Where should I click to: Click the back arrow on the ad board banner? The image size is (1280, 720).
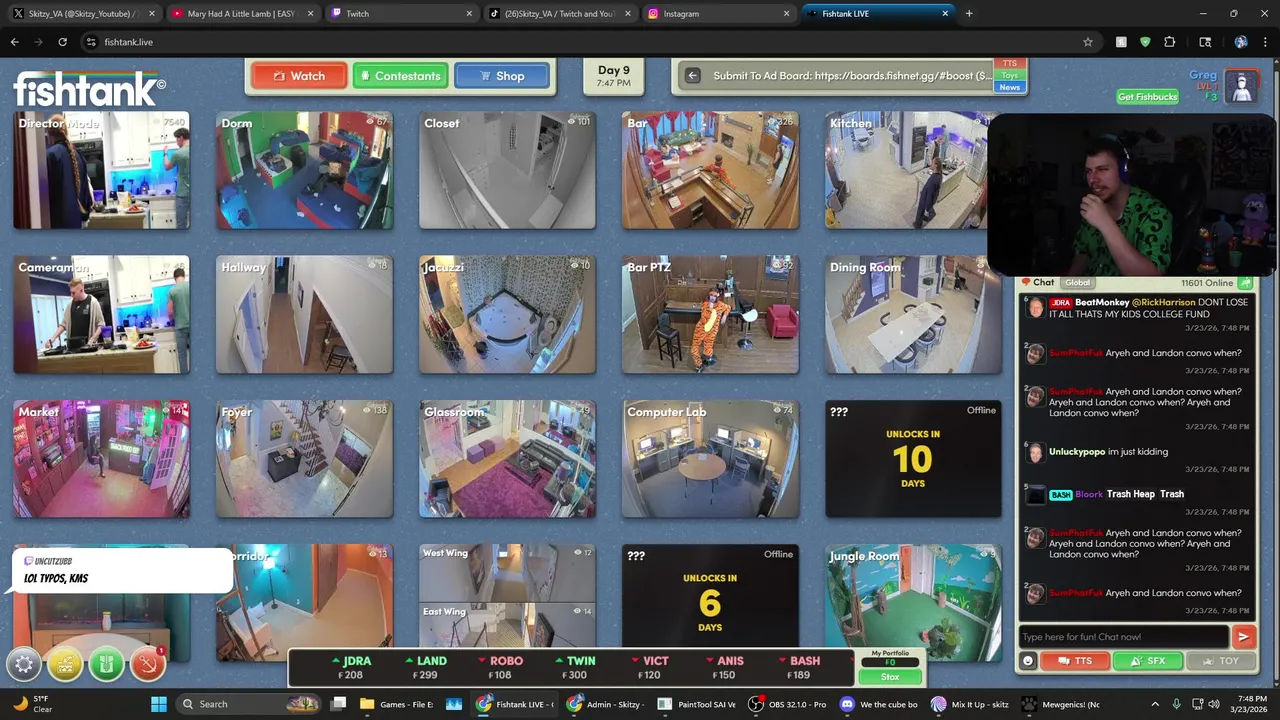[x=692, y=75]
